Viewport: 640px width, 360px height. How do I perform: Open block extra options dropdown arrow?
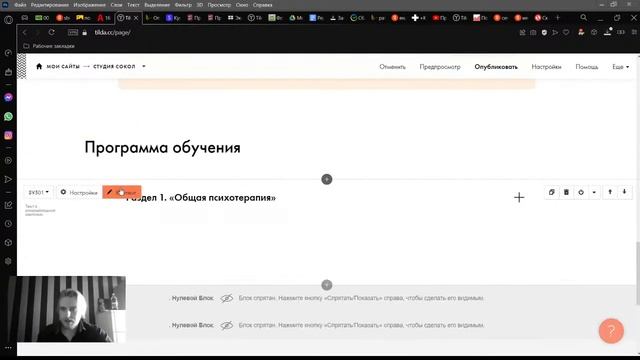(x=594, y=192)
